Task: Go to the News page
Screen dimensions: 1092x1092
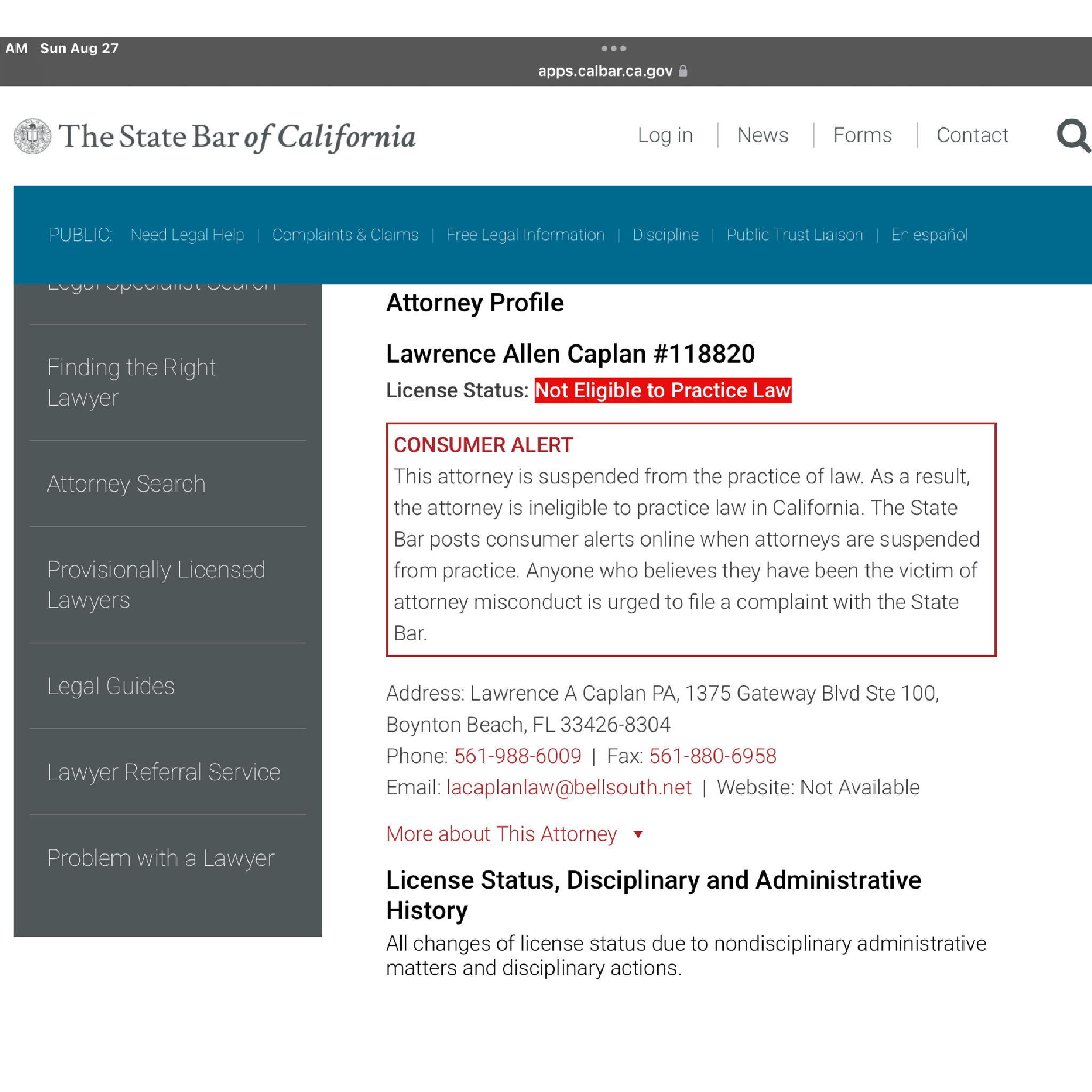Action: coord(762,135)
